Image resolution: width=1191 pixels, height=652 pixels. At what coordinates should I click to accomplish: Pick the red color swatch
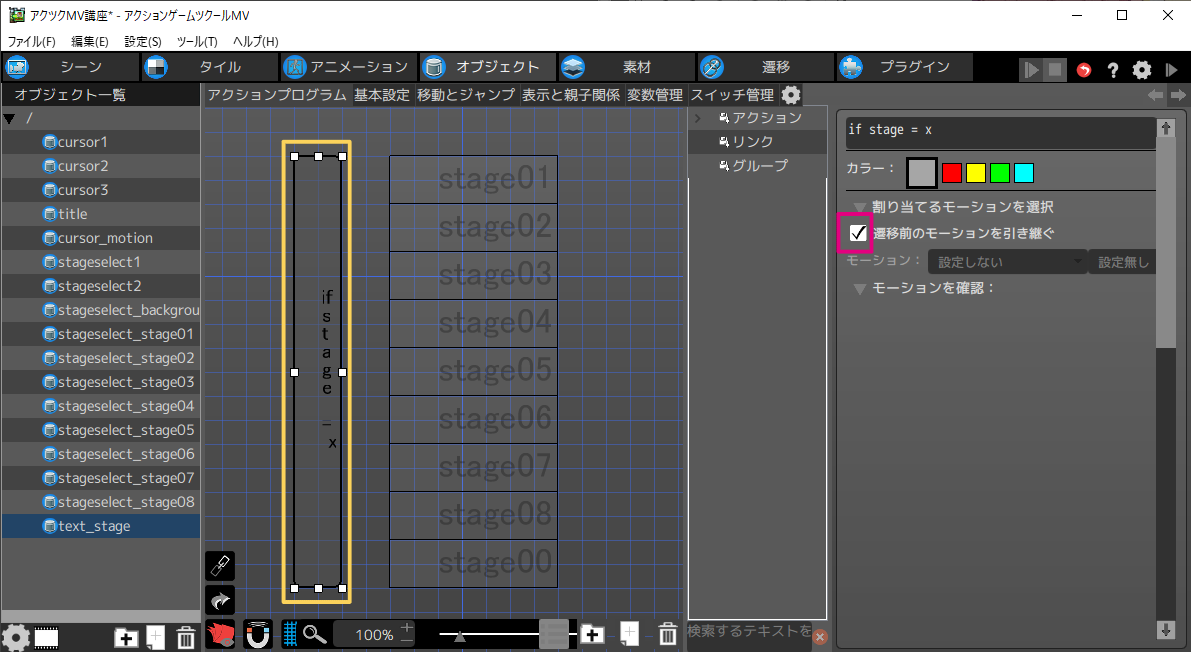tap(952, 173)
